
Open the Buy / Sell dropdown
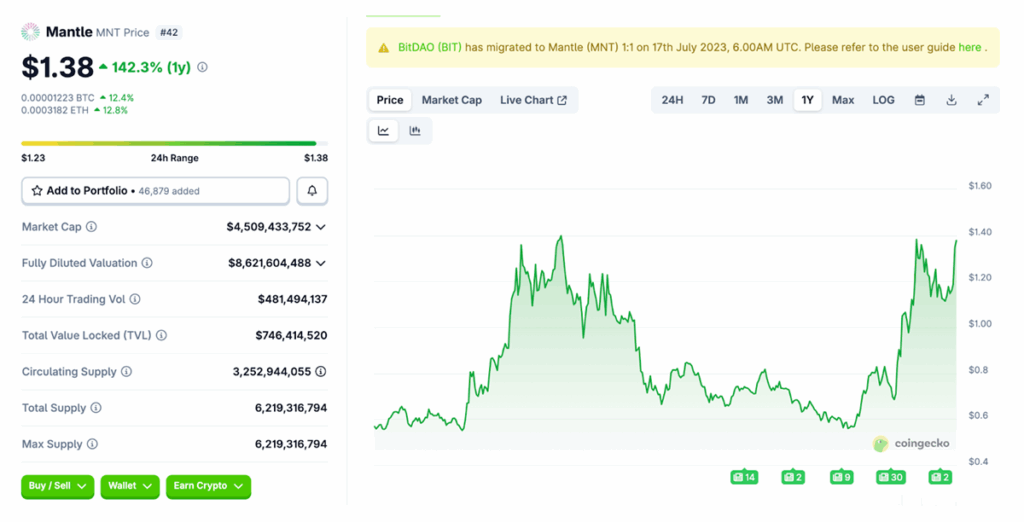(x=57, y=486)
